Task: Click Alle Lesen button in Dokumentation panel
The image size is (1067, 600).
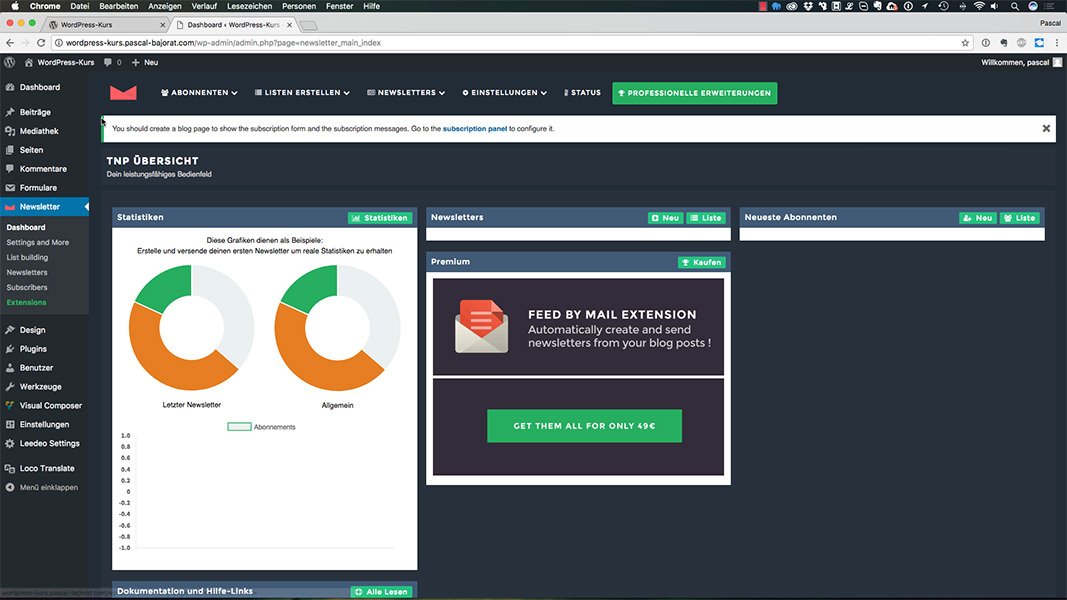Action: click(x=381, y=592)
